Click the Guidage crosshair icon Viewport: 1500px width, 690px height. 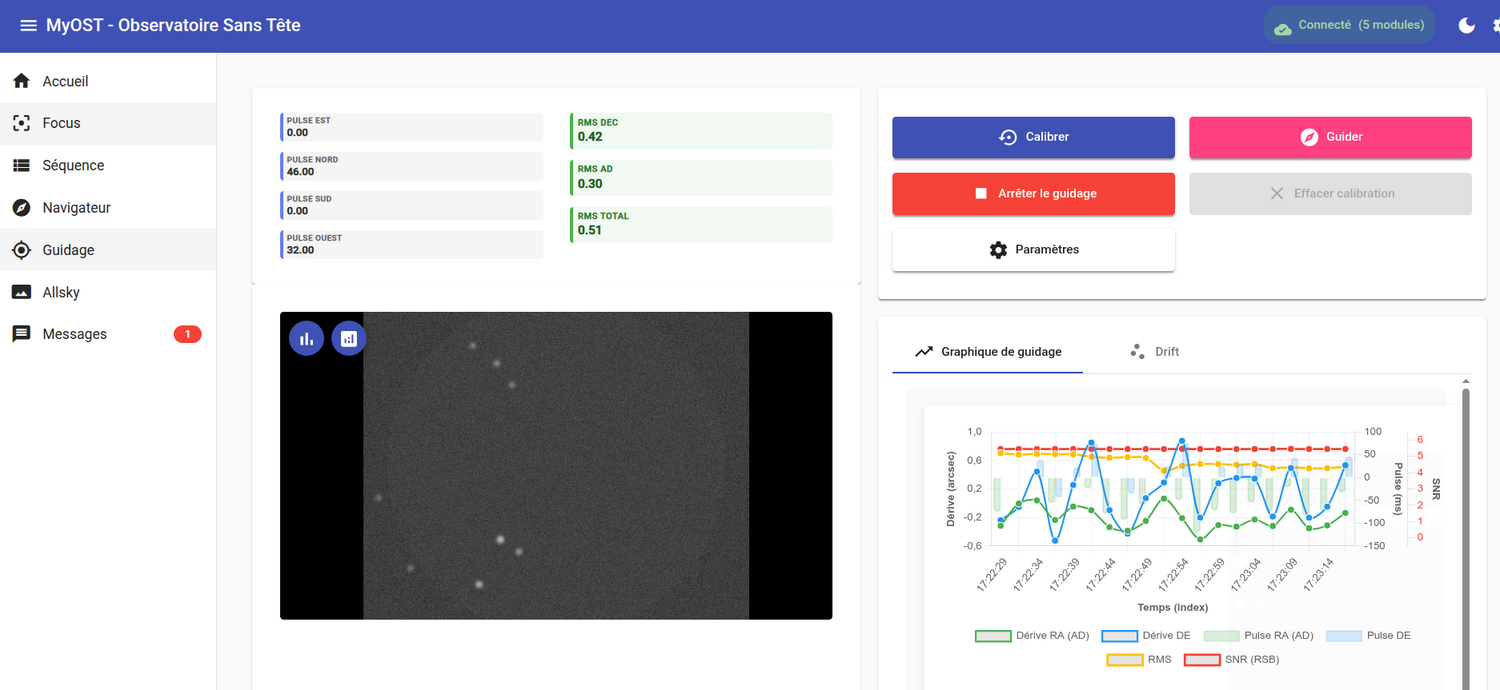coord(21,250)
